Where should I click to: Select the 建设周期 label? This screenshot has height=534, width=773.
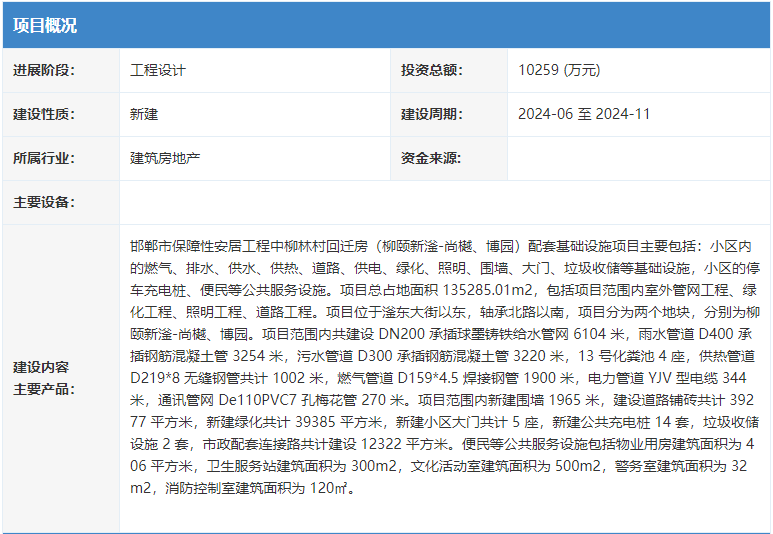[x=431, y=114]
